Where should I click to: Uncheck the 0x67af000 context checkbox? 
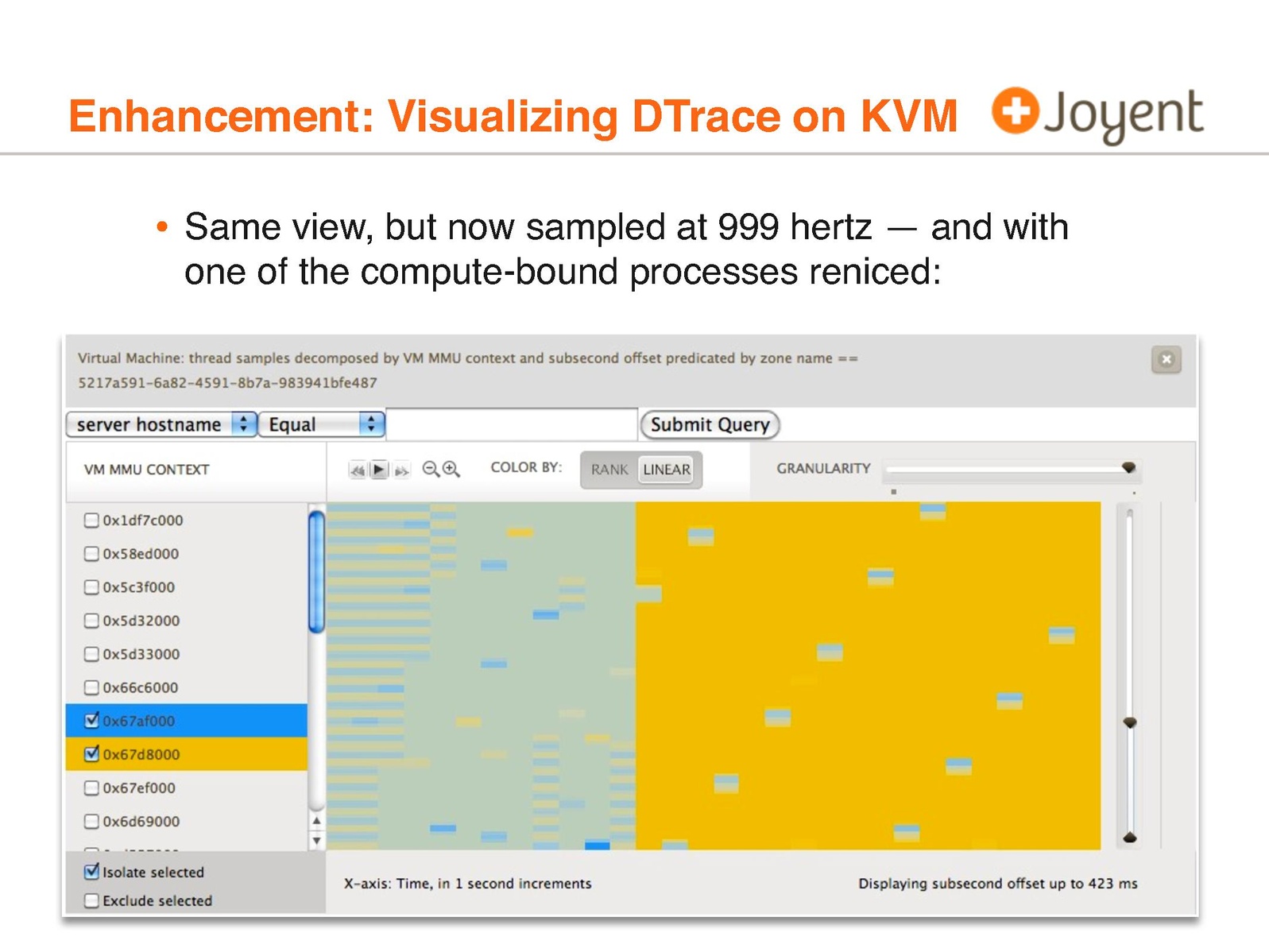(x=92, y=721)
